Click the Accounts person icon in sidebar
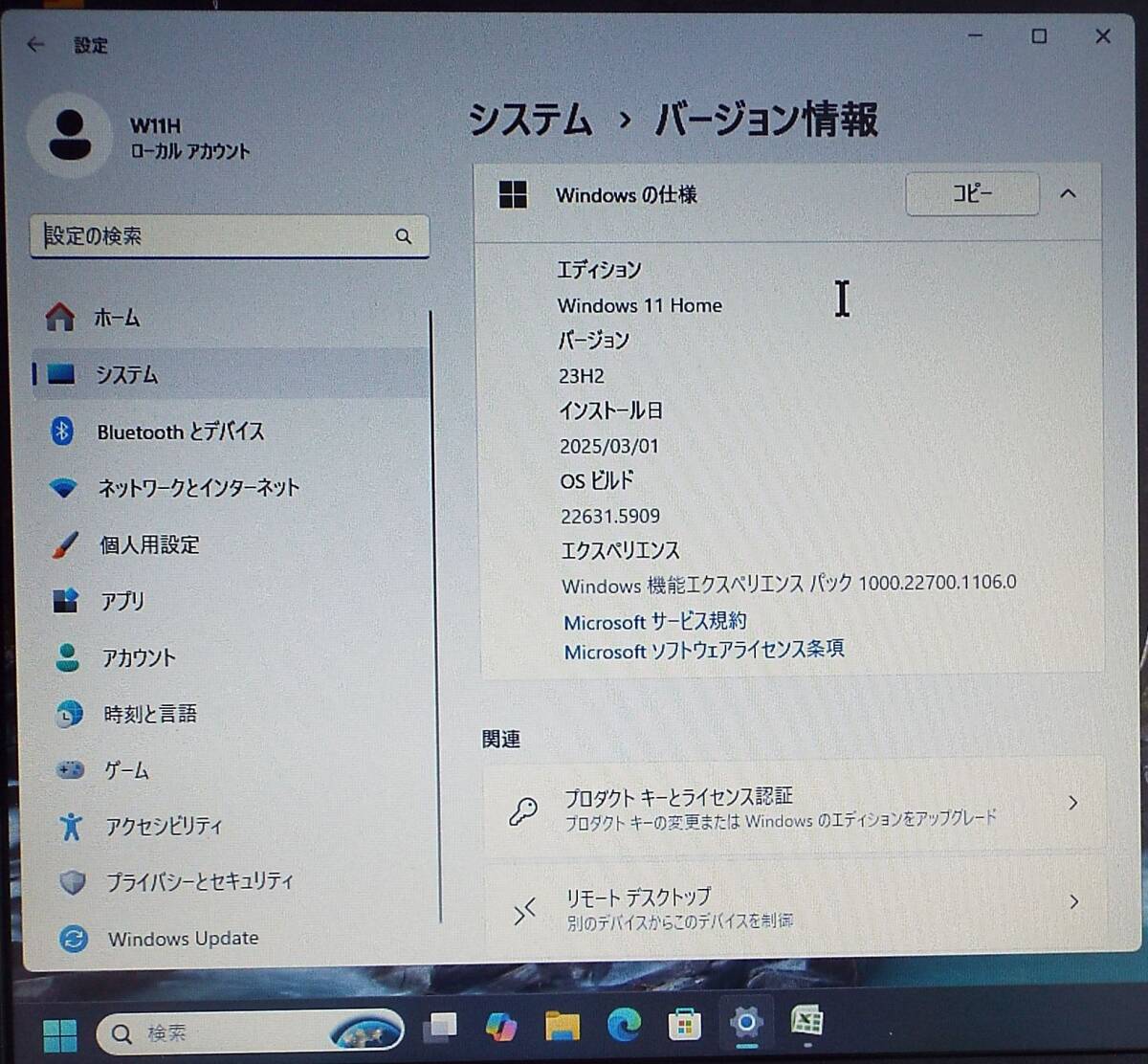 click(x=67, y=657)
